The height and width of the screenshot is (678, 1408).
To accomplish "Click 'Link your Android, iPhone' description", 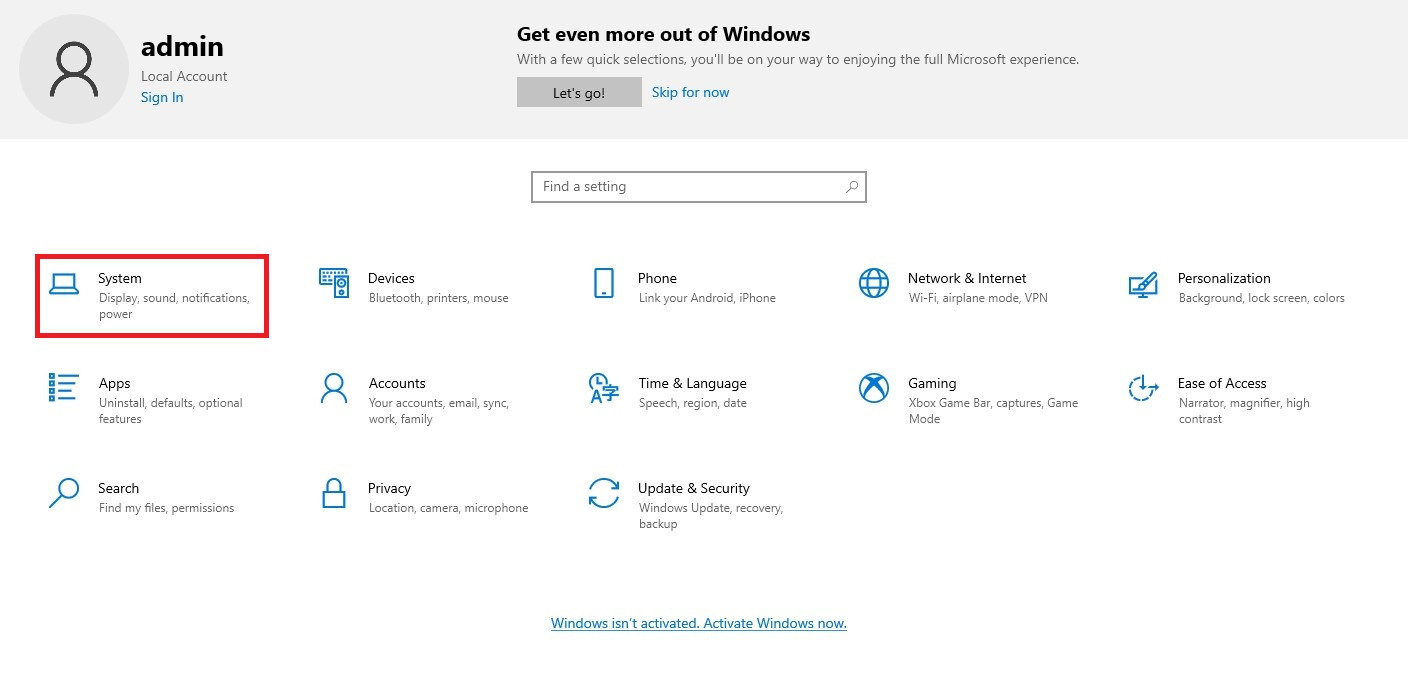I will 707,298.
